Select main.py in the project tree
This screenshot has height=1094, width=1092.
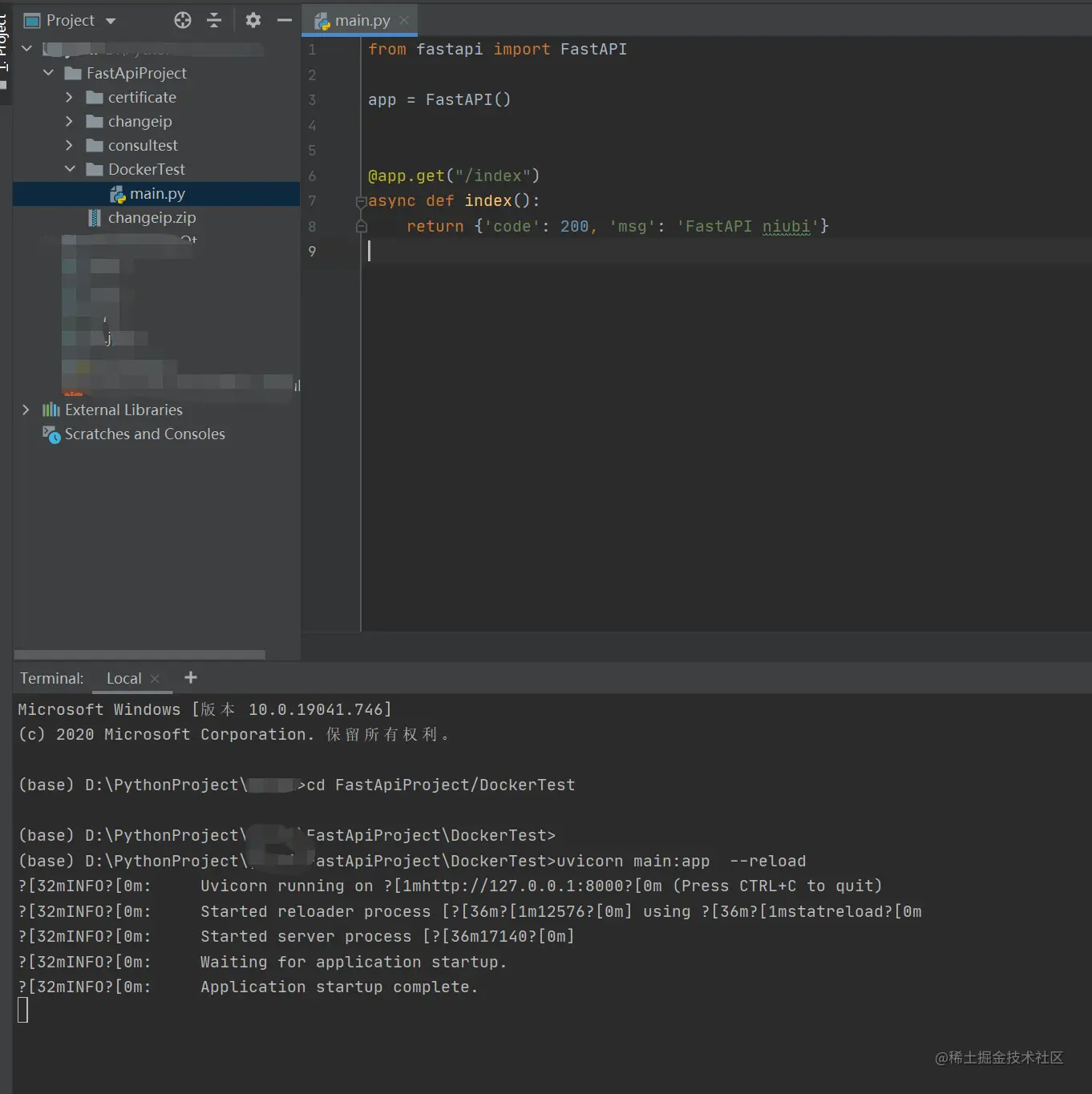156,194
